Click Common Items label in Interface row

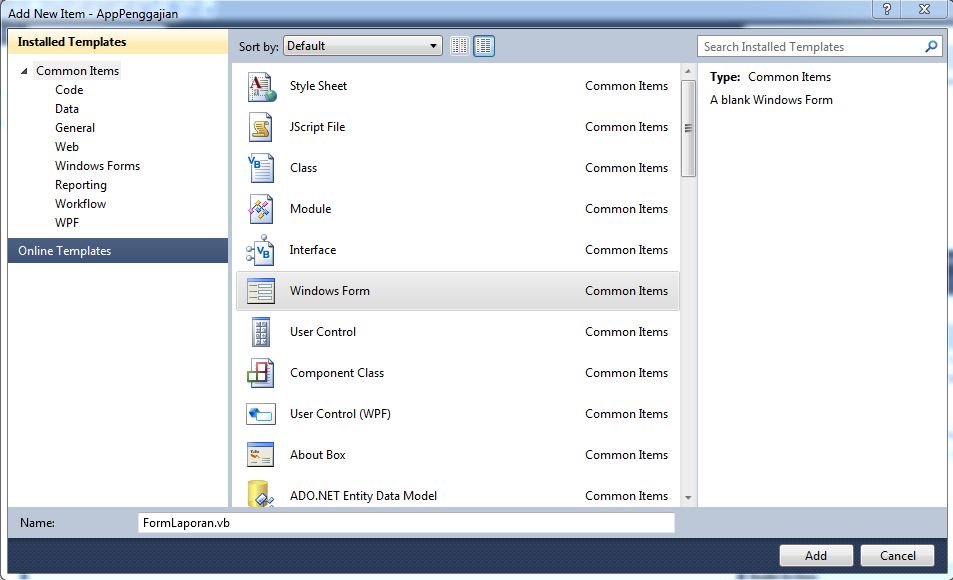[x=627, y=250]
